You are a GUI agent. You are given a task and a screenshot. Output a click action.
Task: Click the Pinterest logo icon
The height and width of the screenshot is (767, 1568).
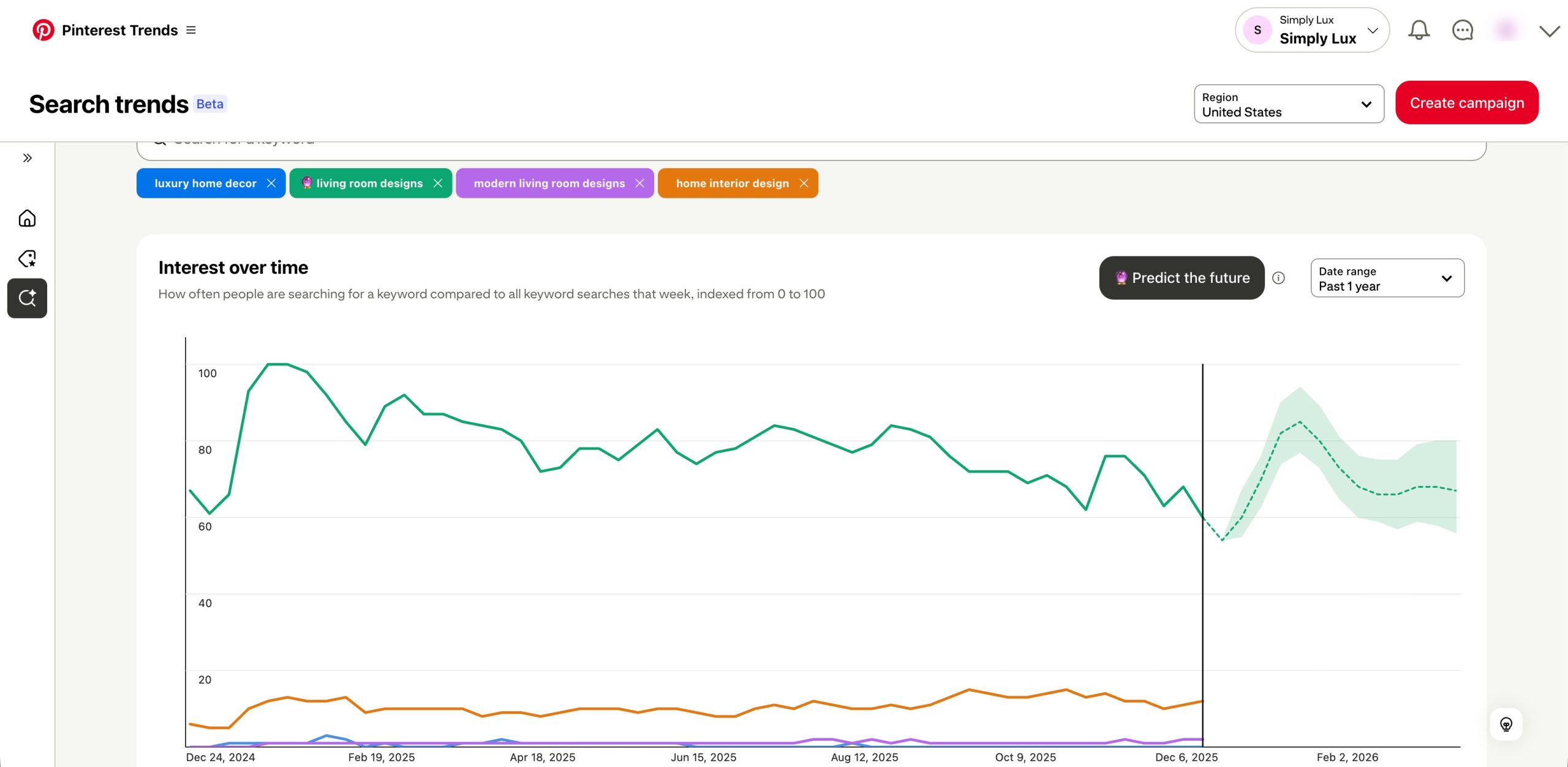43,30
